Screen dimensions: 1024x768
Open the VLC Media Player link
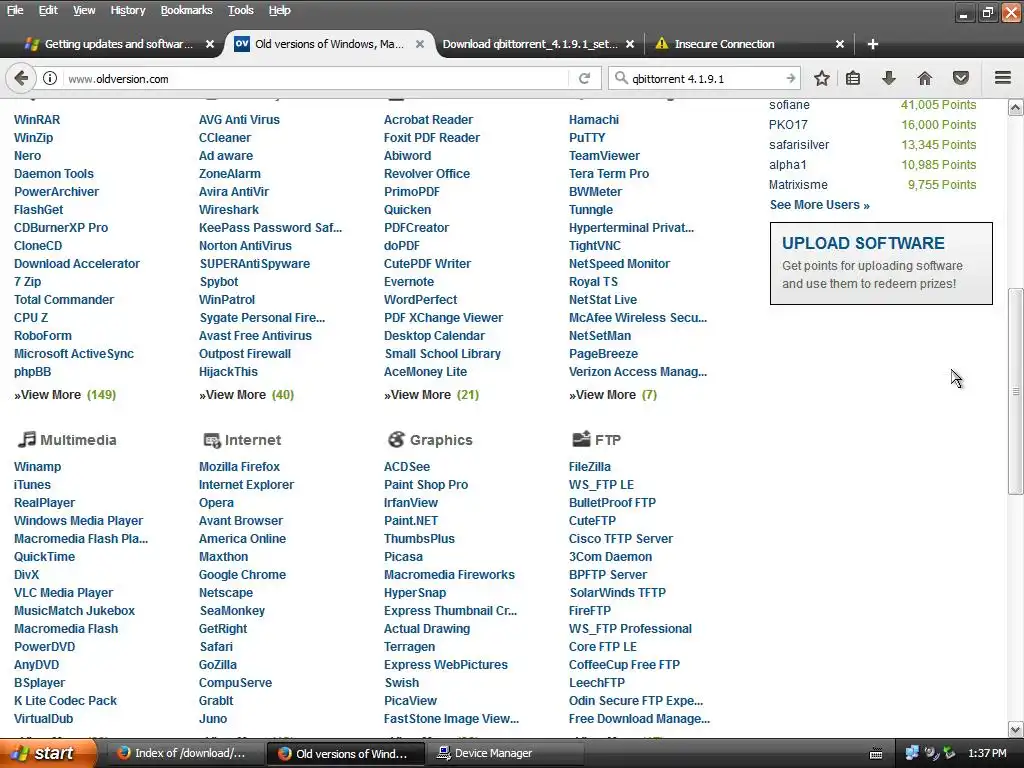point(63,592)
